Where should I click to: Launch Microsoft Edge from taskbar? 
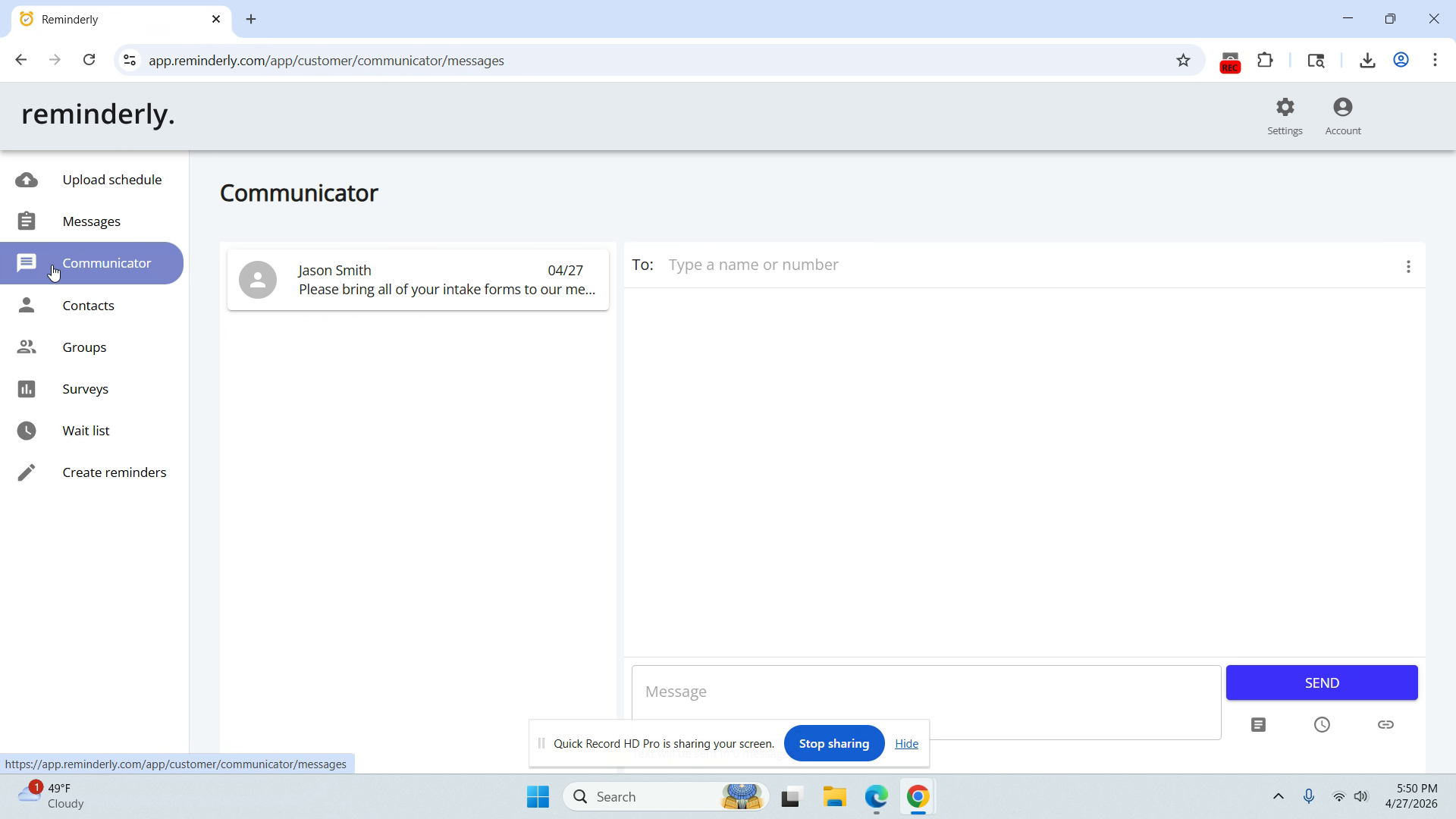pos(876,797)
